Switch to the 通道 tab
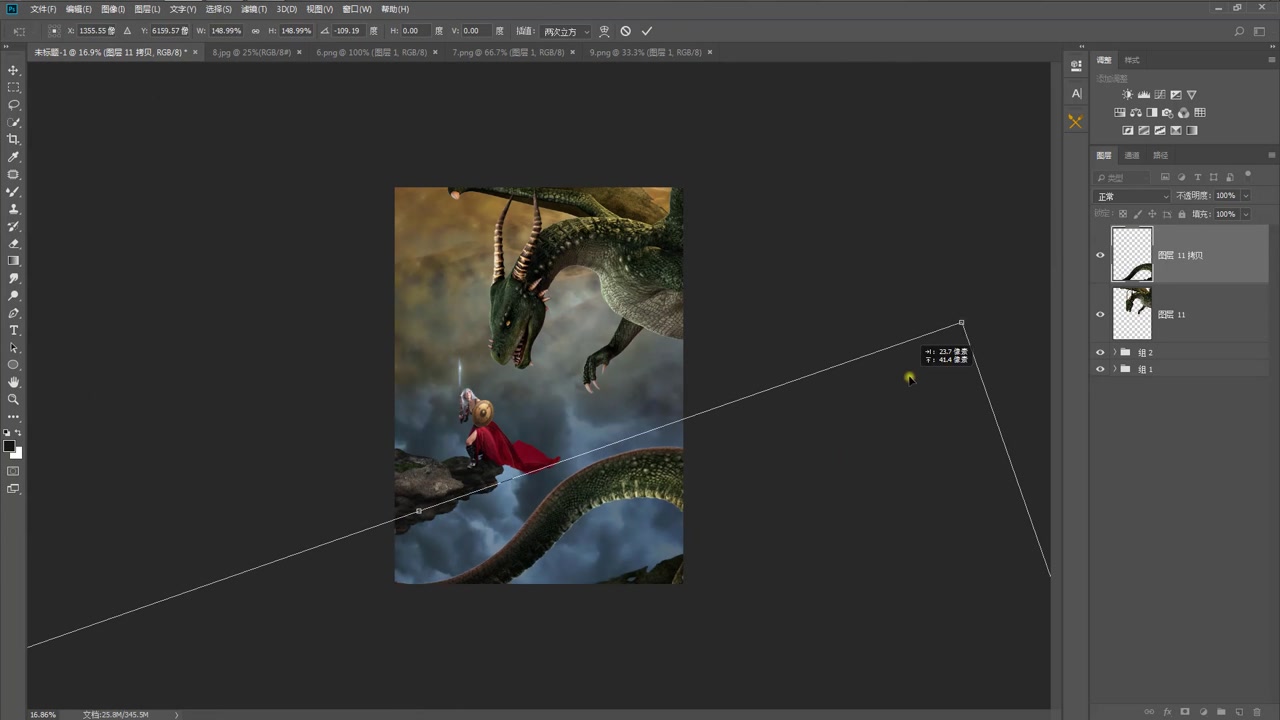The image size is (1280, 720). pos(1132,155)
